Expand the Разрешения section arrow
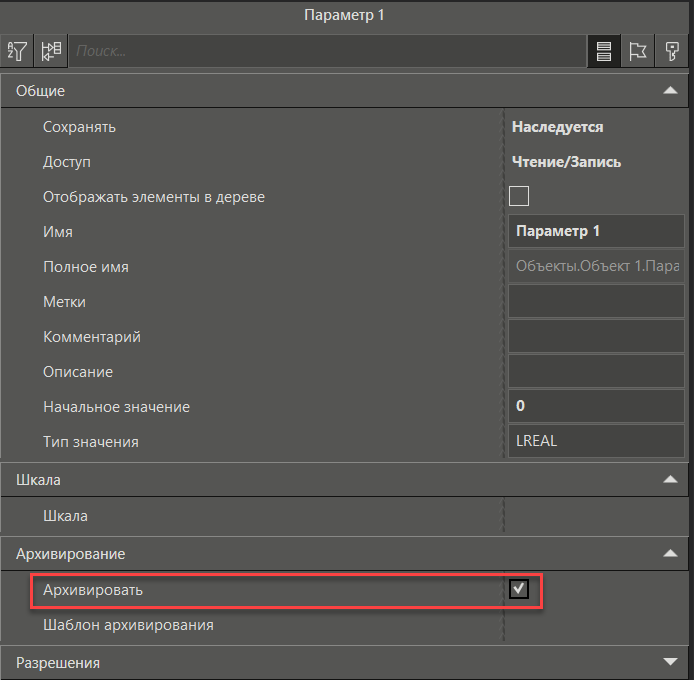The height and width of the screenshot is (680, 694). pyautogui.click(x=670, y=662)
